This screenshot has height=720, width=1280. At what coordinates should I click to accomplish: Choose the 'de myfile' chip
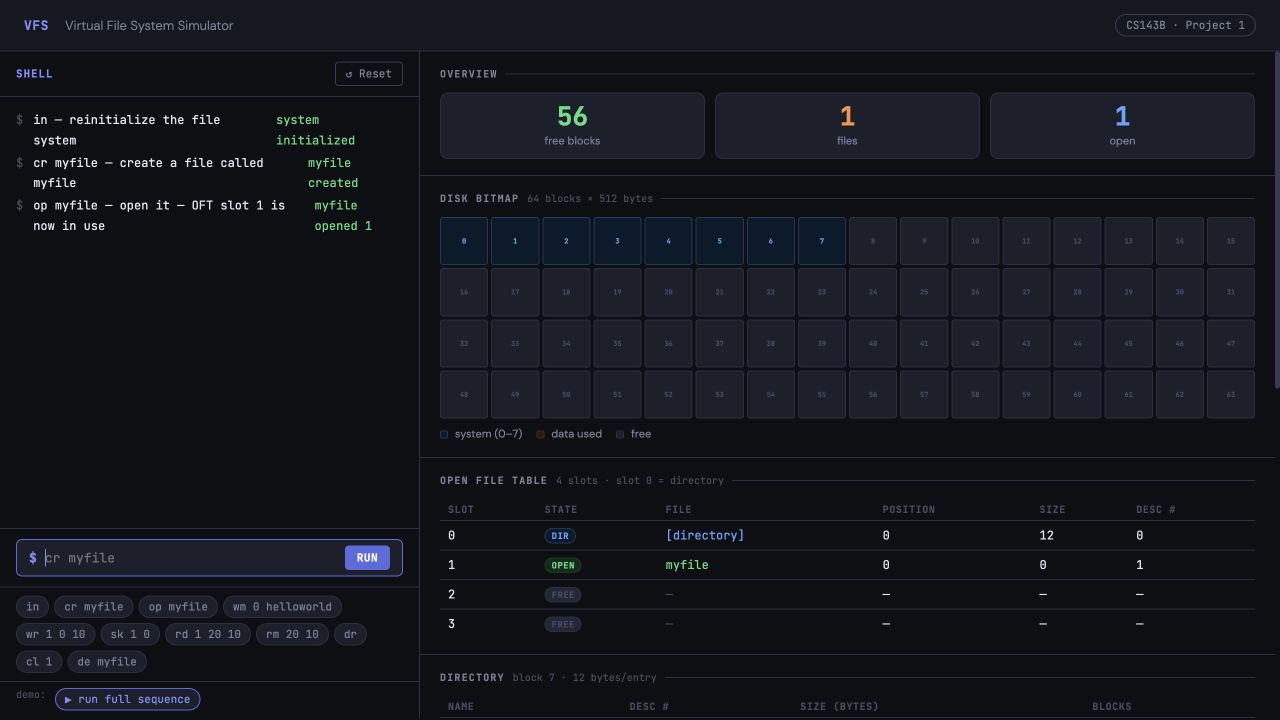click(107, 661)
